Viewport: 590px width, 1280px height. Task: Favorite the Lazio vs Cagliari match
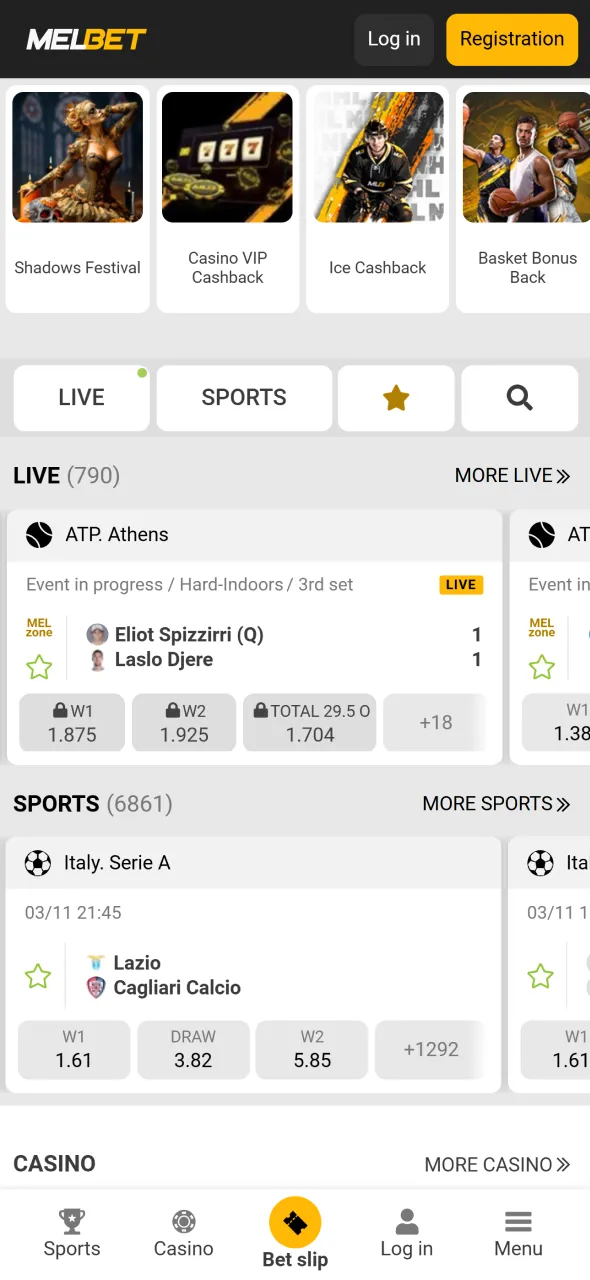click(x=37, y=975)
